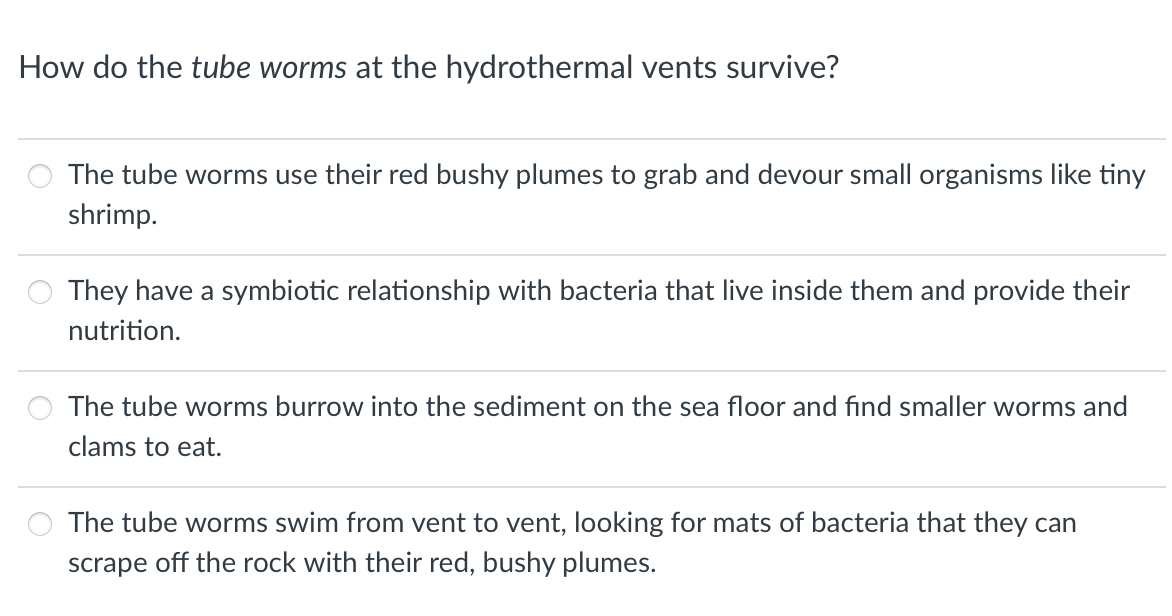Image resolution: width=1172 pixels, height=616 pixels.
Task: Choose the third multiple-choice option circle
Action: pyautogui.click(x=40, y=408)
